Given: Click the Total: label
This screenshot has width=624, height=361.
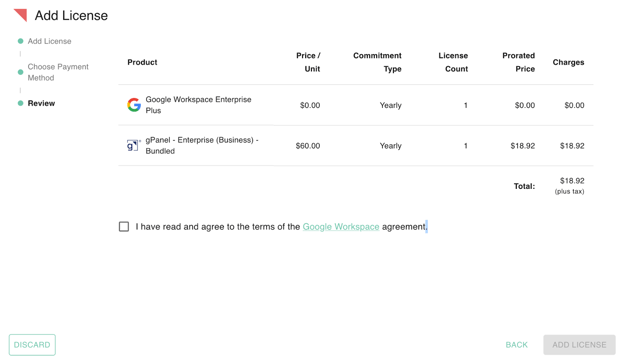Looking at the screenshot, I should pos(524,186).
